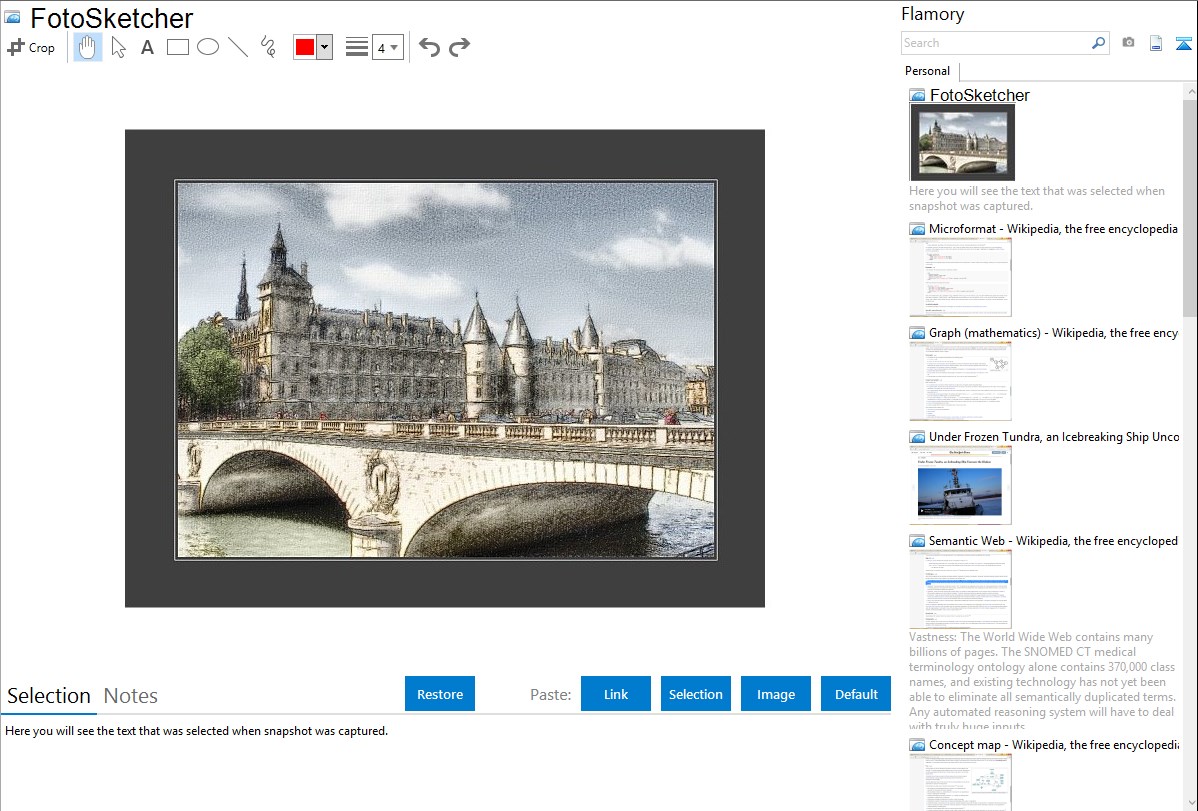
Task: Undo the last edit
Action: coord(429,47)
